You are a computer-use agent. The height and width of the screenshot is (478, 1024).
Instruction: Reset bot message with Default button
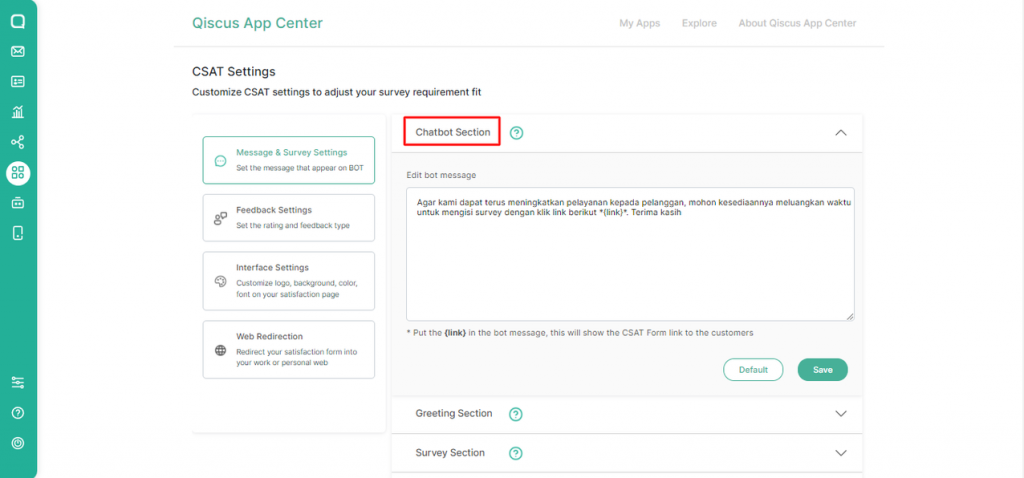[x=753, y=370]
